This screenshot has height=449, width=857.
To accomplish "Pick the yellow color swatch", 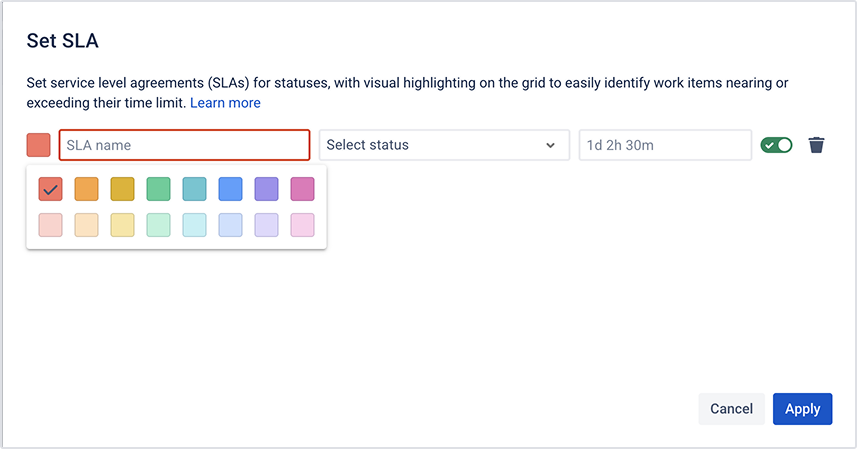I will point(123,189).
